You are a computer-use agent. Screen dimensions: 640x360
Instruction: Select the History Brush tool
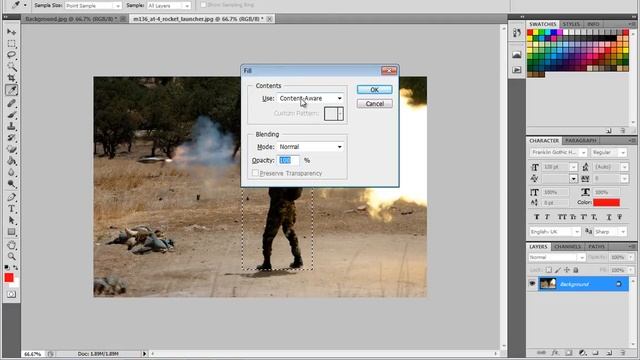tap(11, 138)
